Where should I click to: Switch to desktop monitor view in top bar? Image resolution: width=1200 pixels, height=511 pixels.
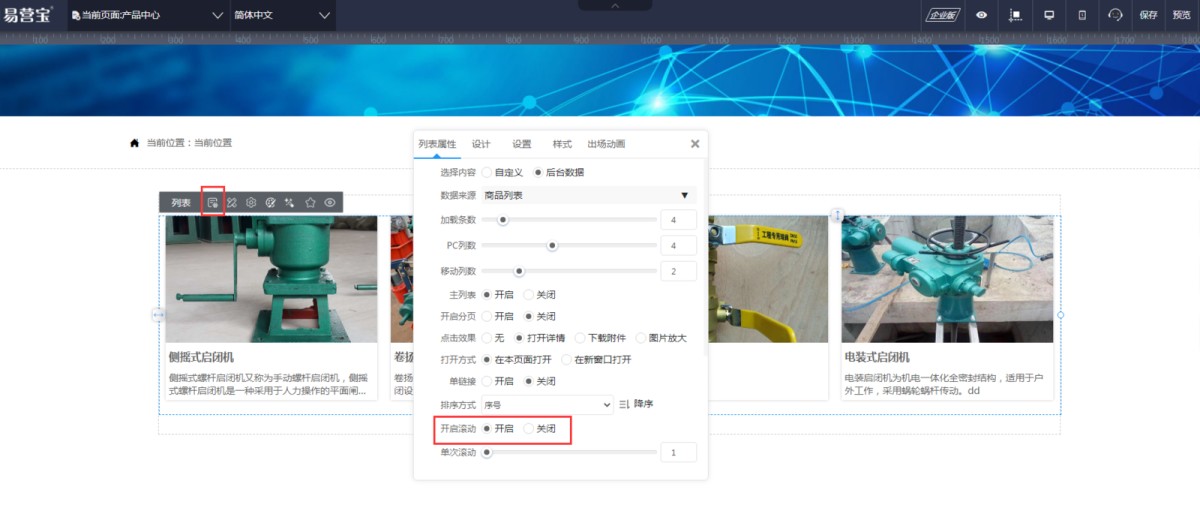1049,15
